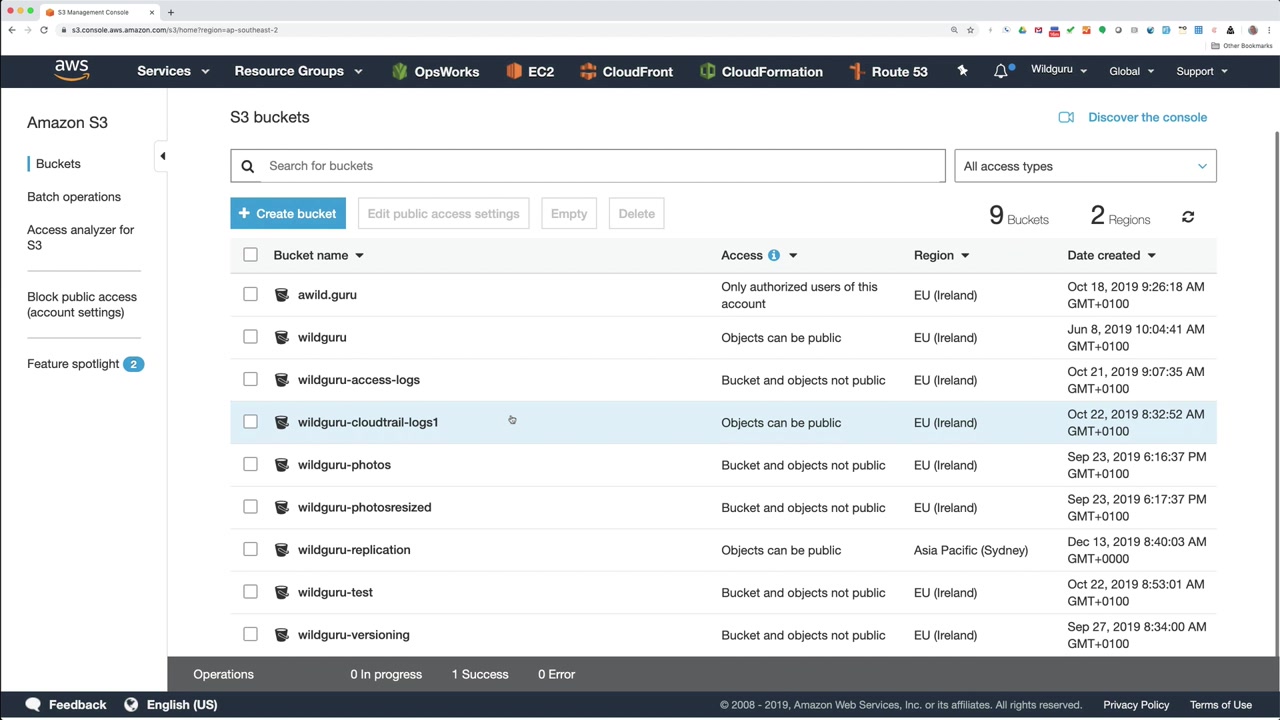Select Buckets in the S3 sidebar
Viewport: 1280px width, 720px height.
[58, 164]
